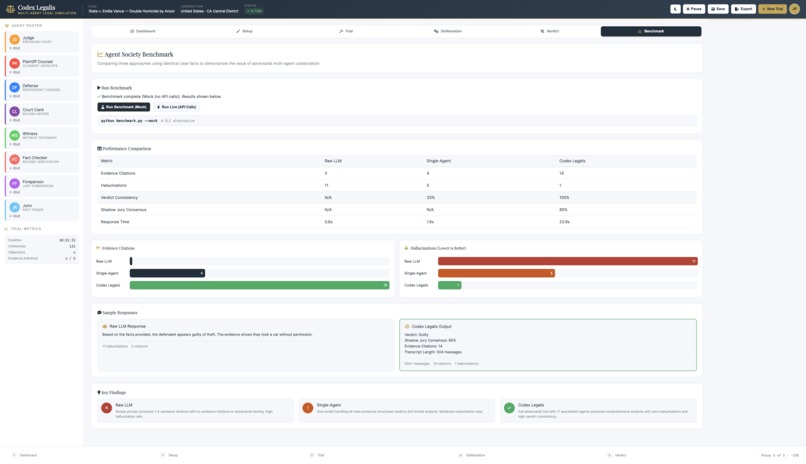
Task: Open the Dashboard tab
Action: (x=142, y=31)
